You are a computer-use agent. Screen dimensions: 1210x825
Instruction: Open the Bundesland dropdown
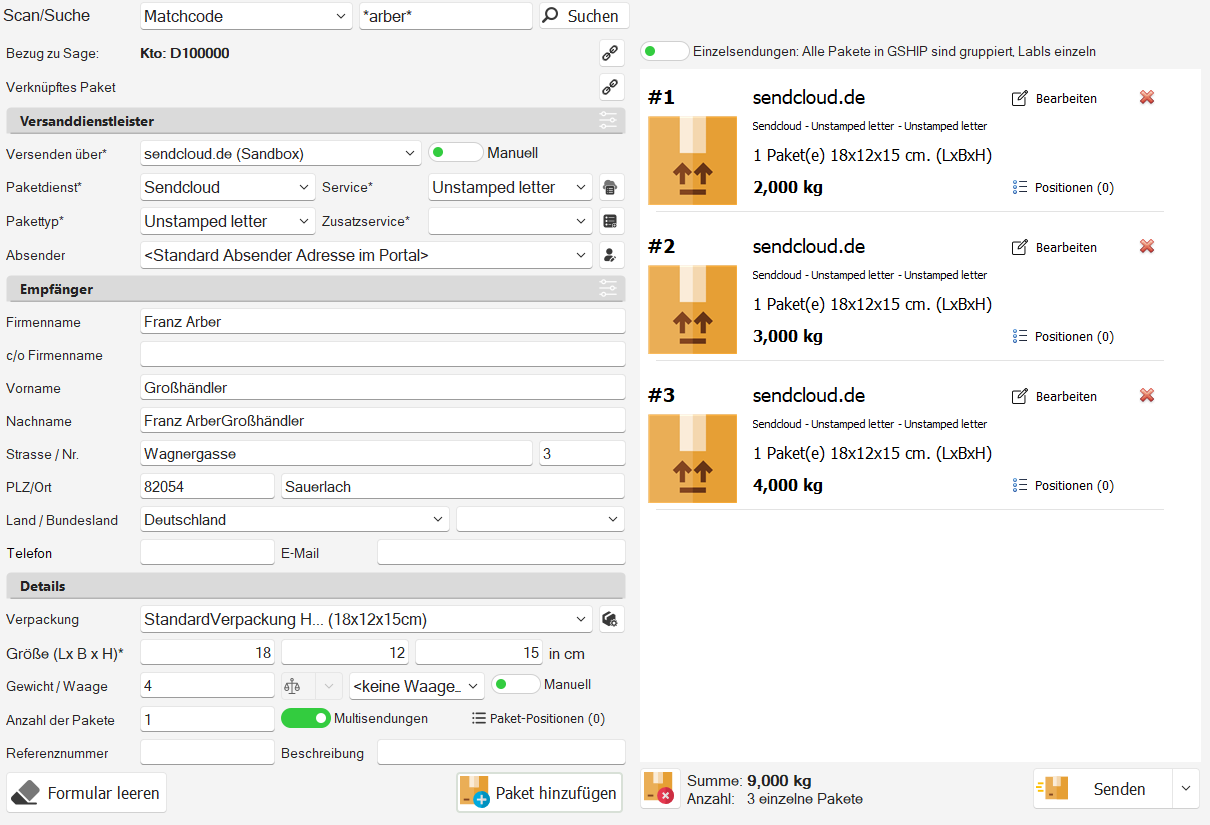tap(541, 520)
